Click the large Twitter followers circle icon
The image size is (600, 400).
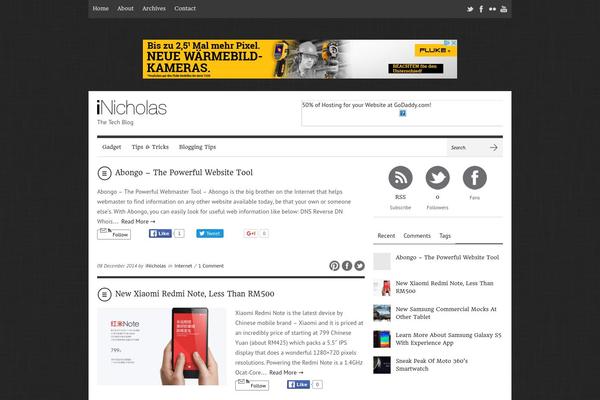click(x=437, y=178)
